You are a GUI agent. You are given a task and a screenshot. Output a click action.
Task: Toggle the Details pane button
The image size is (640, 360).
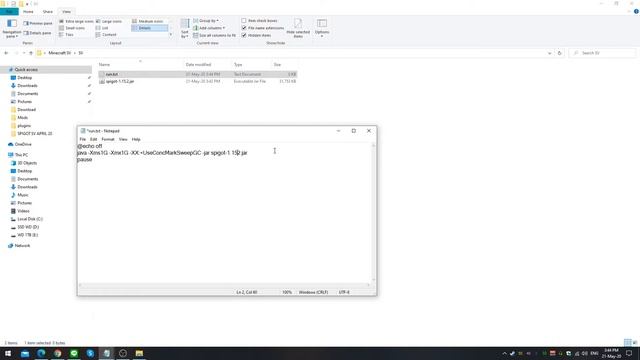click(37, 33)
